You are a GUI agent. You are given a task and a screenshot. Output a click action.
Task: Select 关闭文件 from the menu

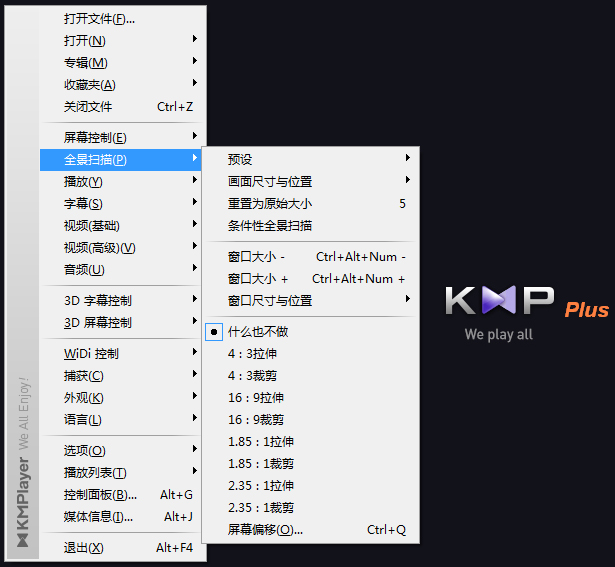[88, 107]
